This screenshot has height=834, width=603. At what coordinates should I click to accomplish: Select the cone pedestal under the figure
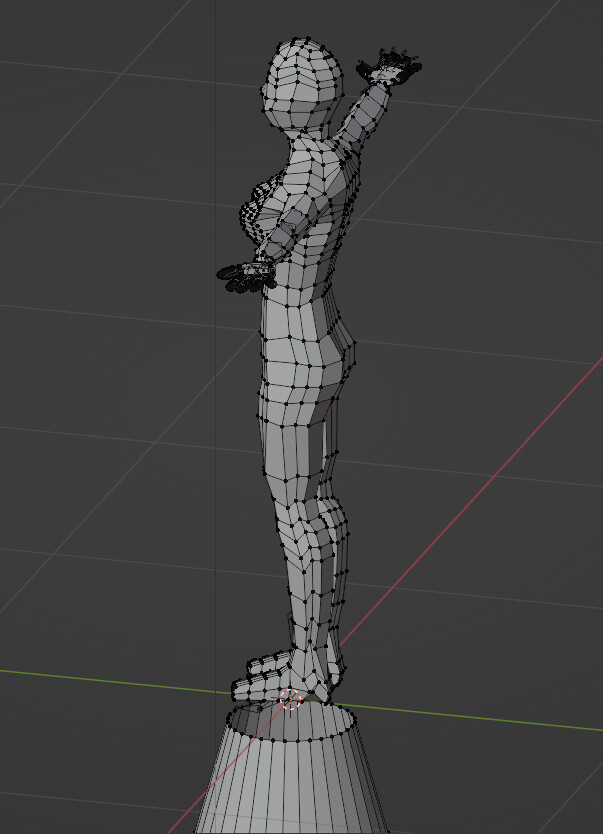click(x=291, y=766)
